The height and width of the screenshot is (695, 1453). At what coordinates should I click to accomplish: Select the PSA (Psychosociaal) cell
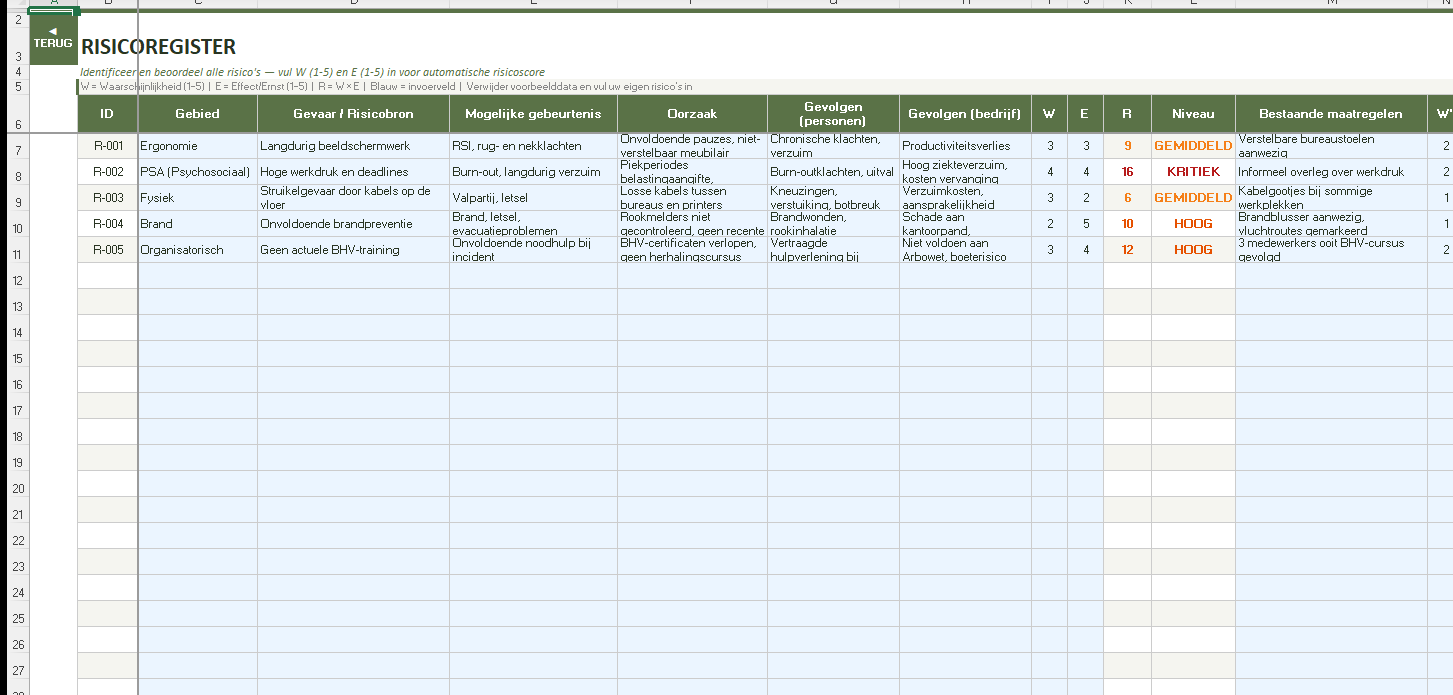[196, 172]
